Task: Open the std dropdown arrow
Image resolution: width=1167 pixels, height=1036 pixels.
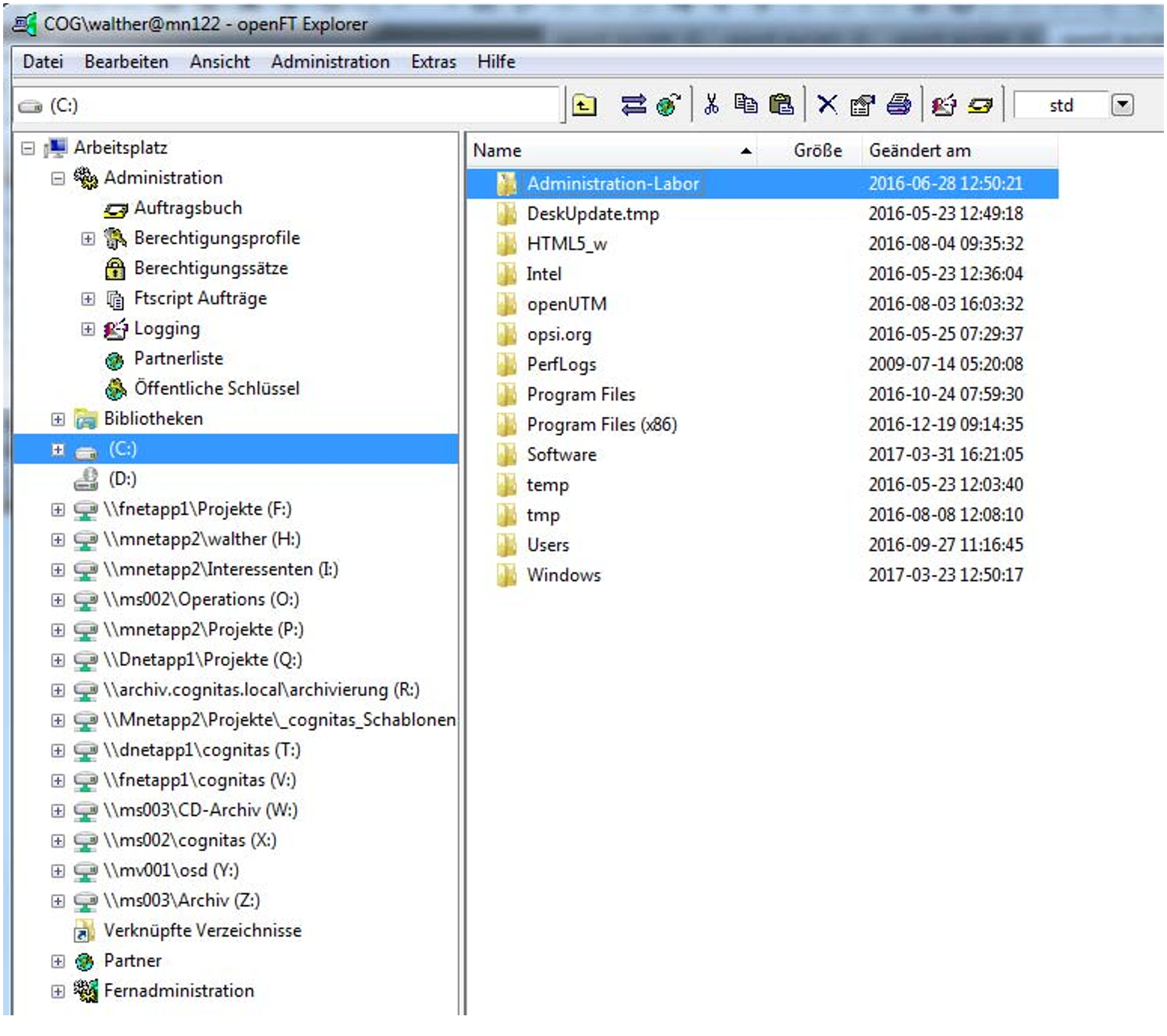Action: tap(1122, 105)
